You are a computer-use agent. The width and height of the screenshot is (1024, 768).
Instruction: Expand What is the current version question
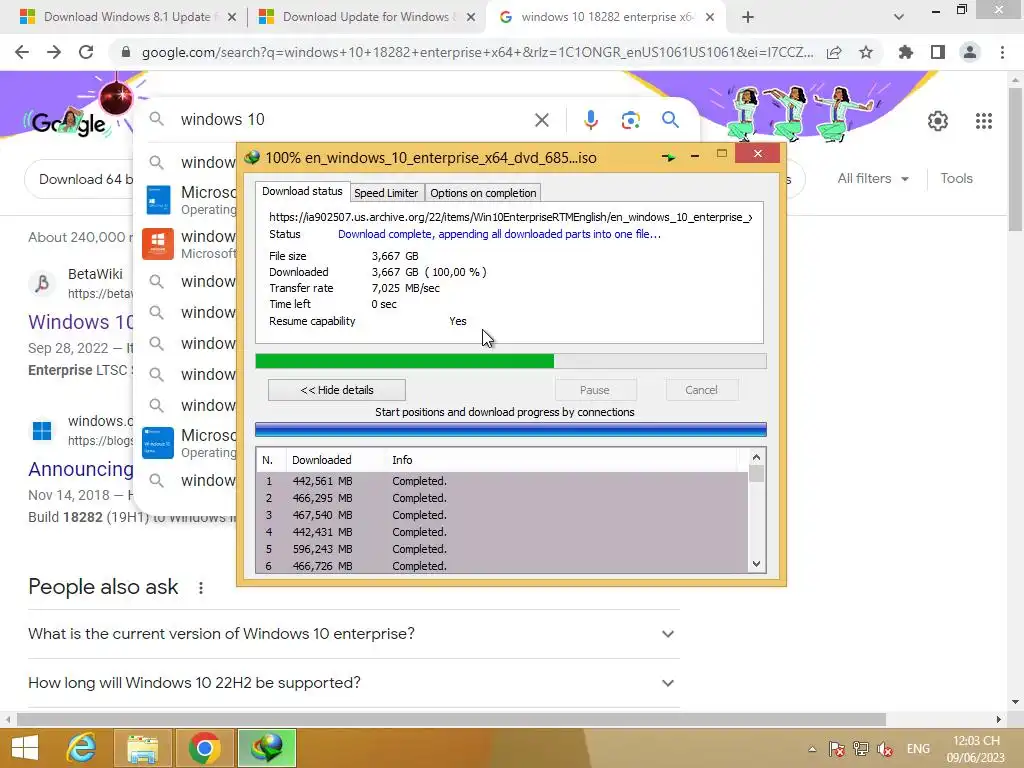353,633
